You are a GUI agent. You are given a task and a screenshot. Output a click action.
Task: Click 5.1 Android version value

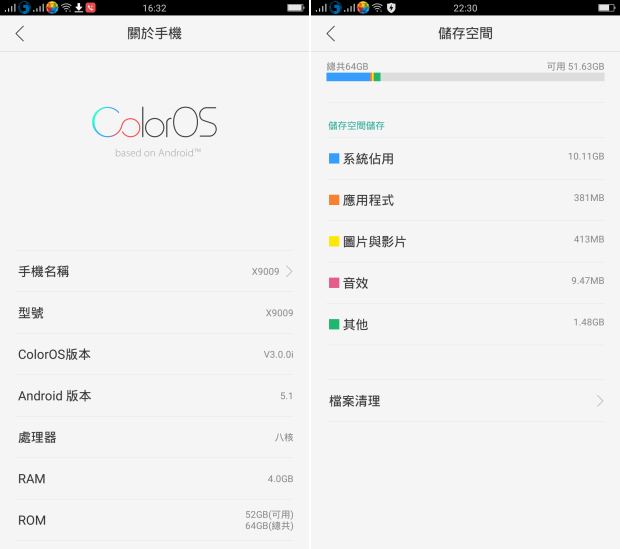(x=287, y=396)
